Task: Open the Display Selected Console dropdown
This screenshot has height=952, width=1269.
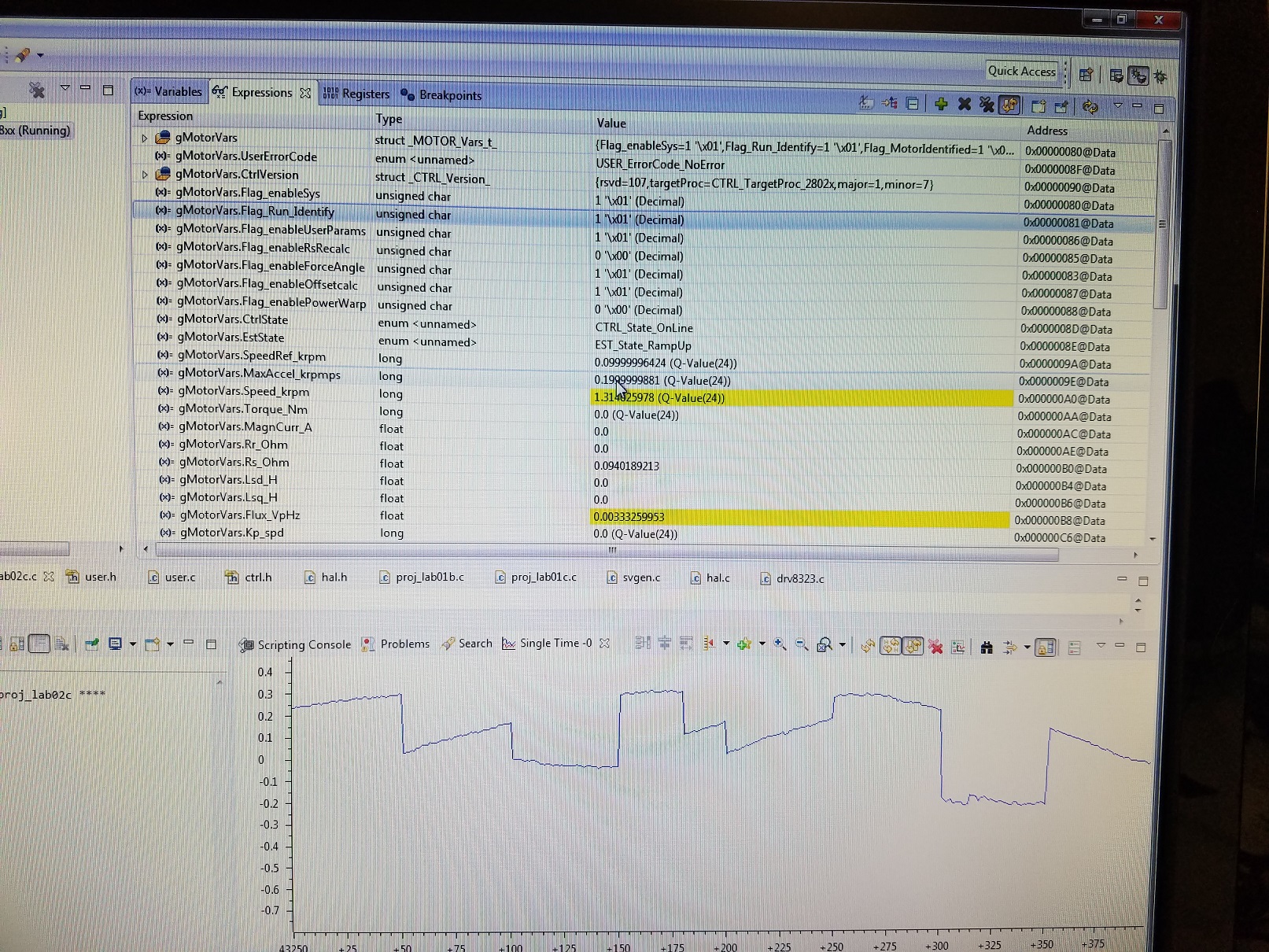Action: (131, 644)
